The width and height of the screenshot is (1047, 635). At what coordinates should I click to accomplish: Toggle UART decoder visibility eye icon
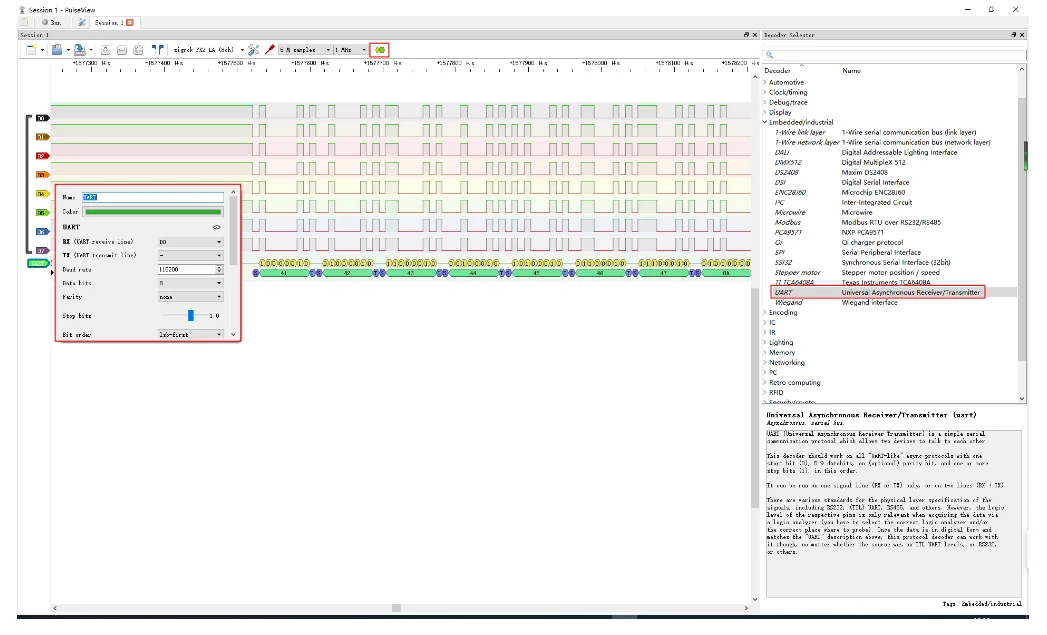pos(216,227)
